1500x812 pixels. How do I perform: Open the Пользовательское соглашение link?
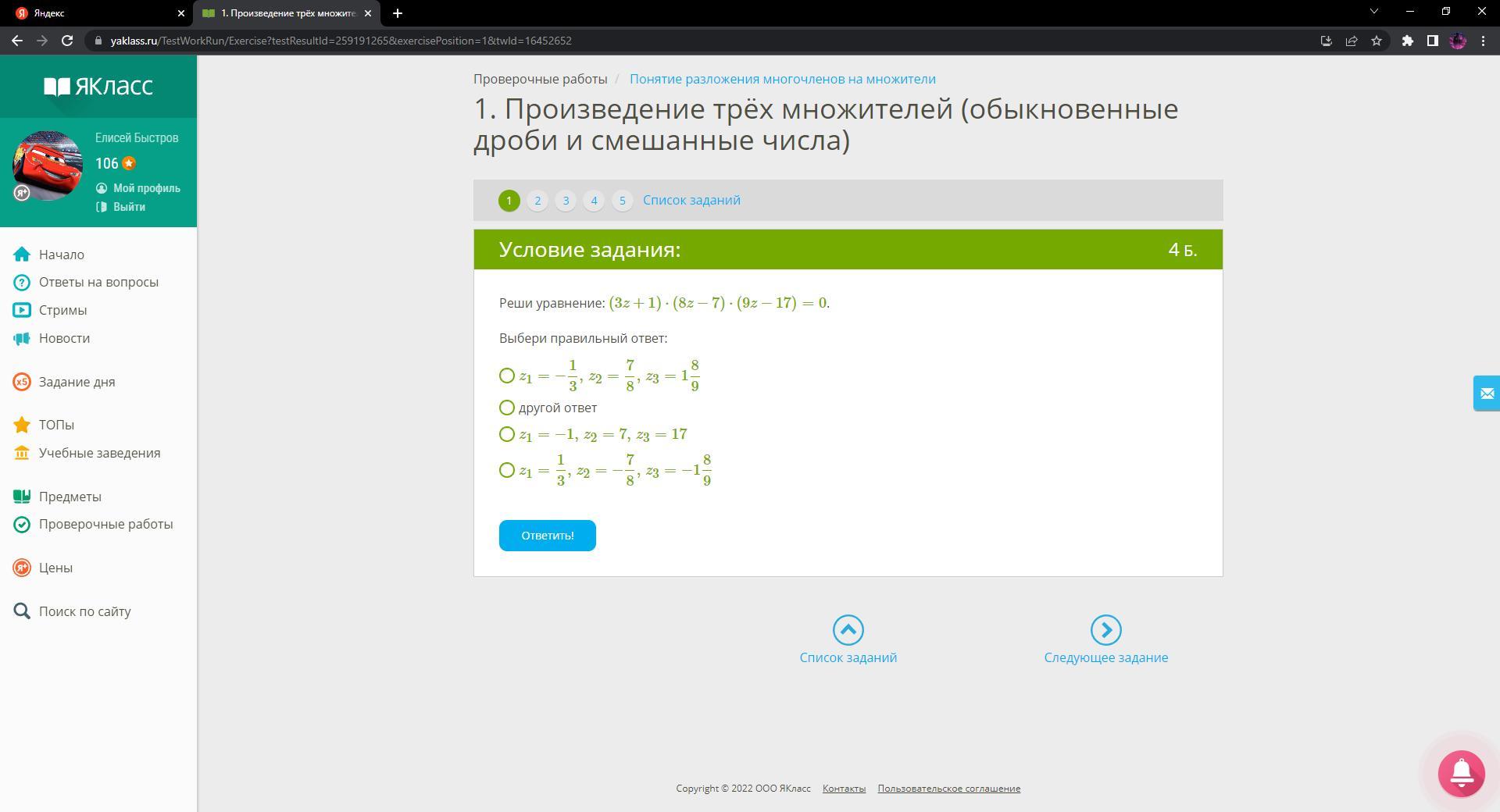tap(949, 789)
